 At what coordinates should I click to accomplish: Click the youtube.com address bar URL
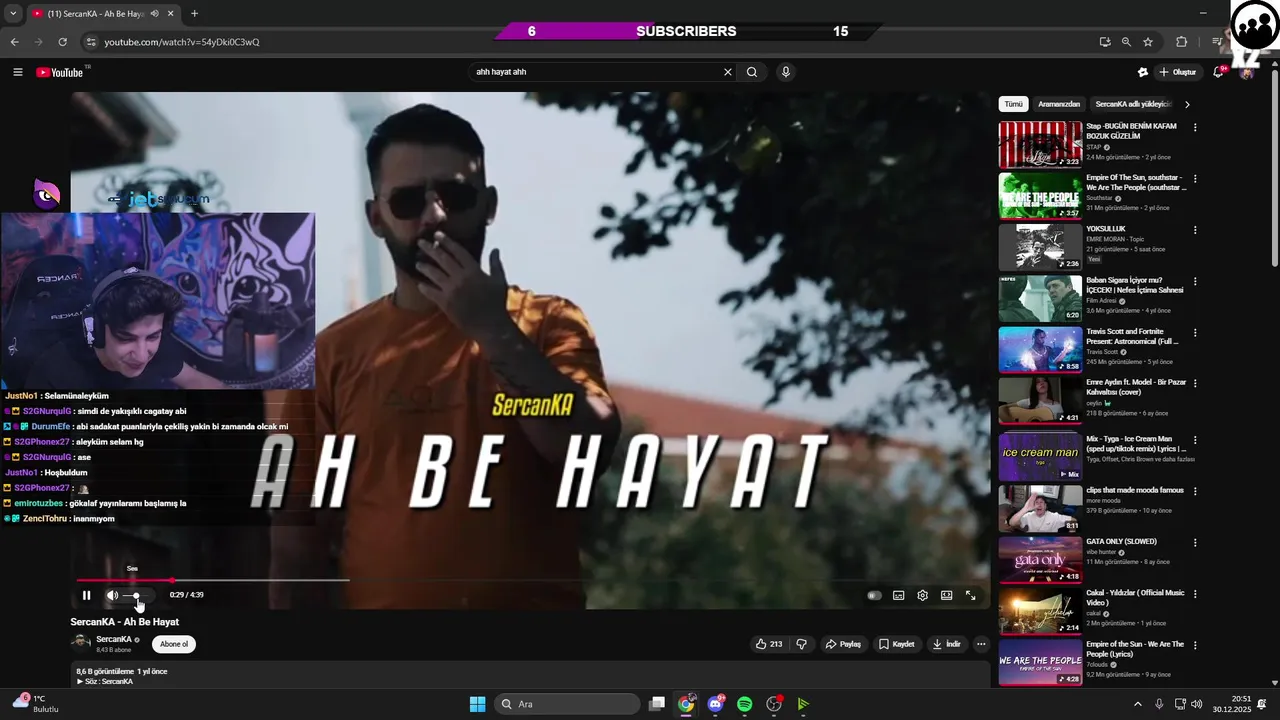tap(182, 42)
